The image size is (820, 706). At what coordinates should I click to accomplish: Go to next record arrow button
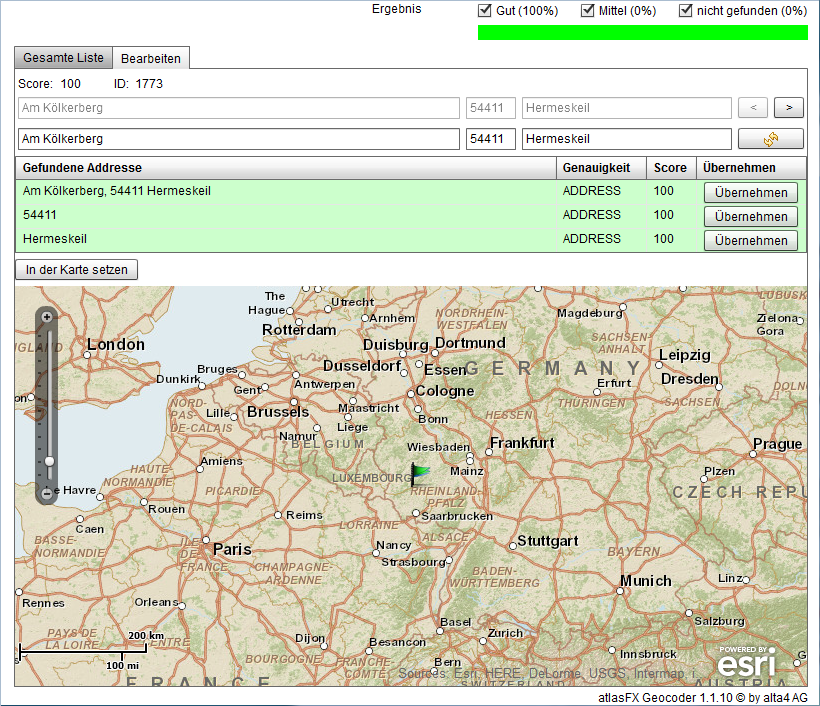point(789,108)
